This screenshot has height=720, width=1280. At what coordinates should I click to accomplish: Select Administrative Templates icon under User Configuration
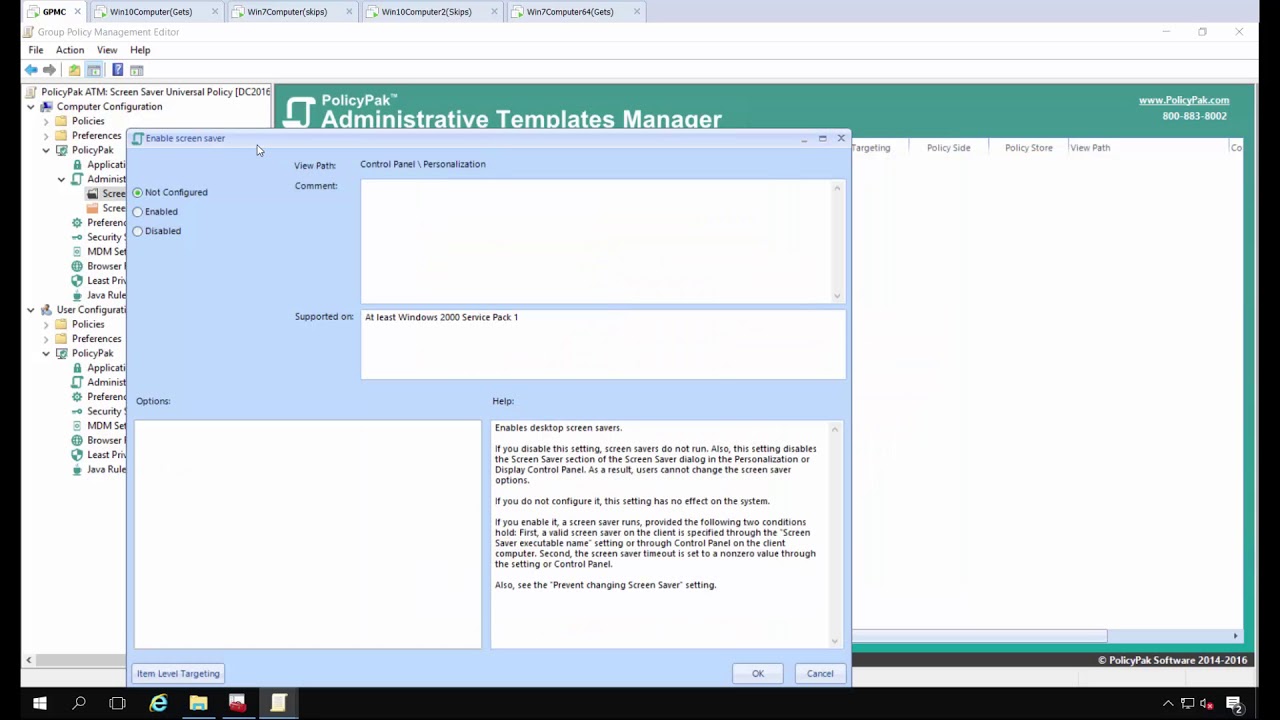coord(77,382)
